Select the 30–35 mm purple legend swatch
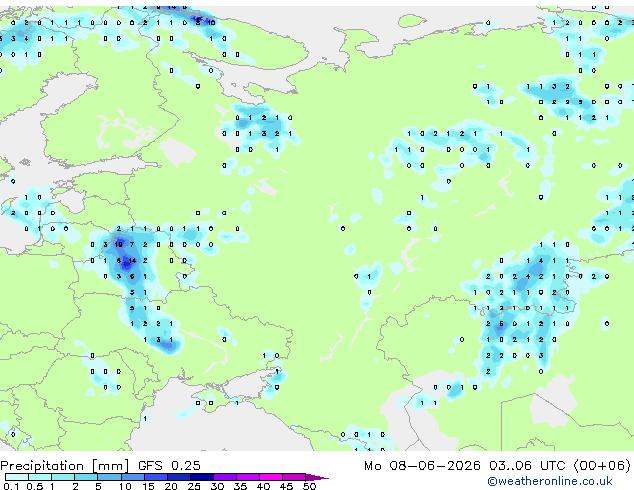634x490 pixels. [x=224, y=477]
